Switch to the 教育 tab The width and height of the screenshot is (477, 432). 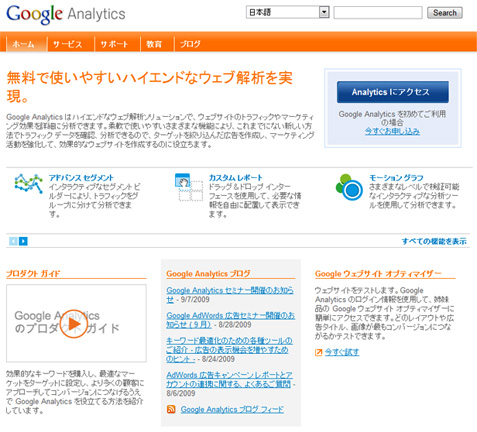pos(154,44)
